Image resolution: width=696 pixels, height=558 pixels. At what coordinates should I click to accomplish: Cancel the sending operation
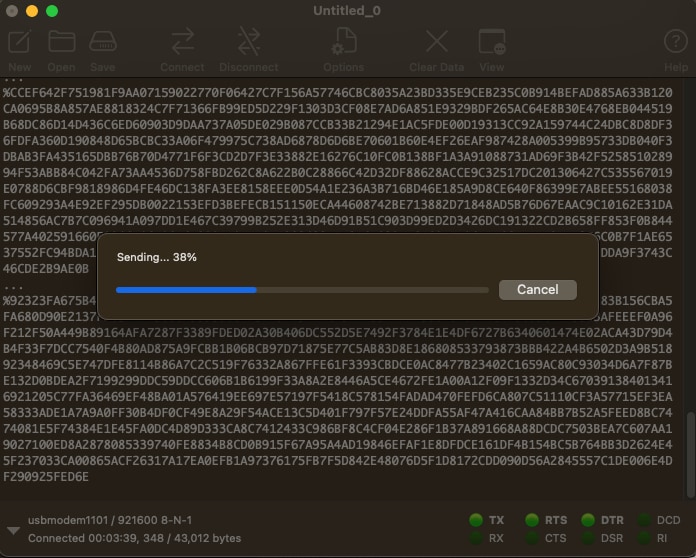tap(537, 289)
